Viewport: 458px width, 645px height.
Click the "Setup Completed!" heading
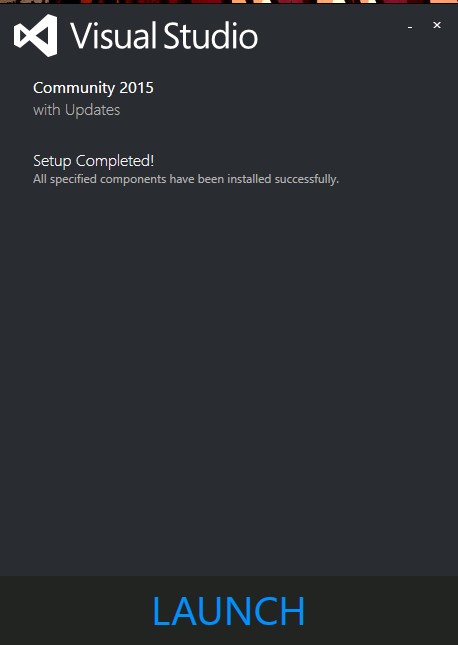93,161
